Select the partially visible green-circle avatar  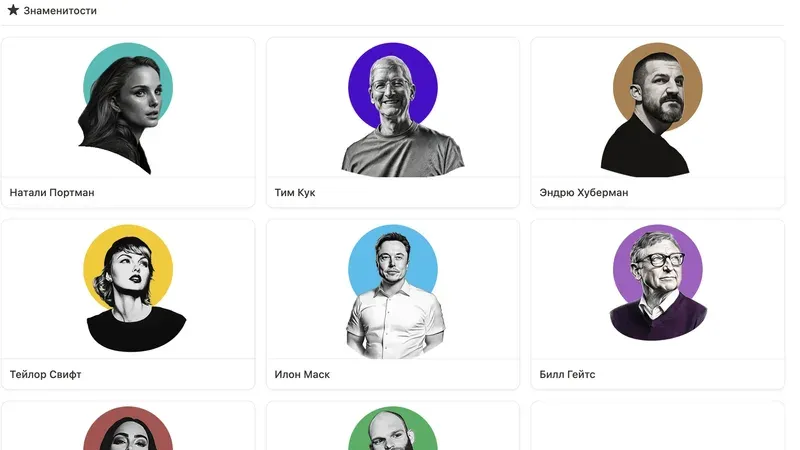(392, 428)
